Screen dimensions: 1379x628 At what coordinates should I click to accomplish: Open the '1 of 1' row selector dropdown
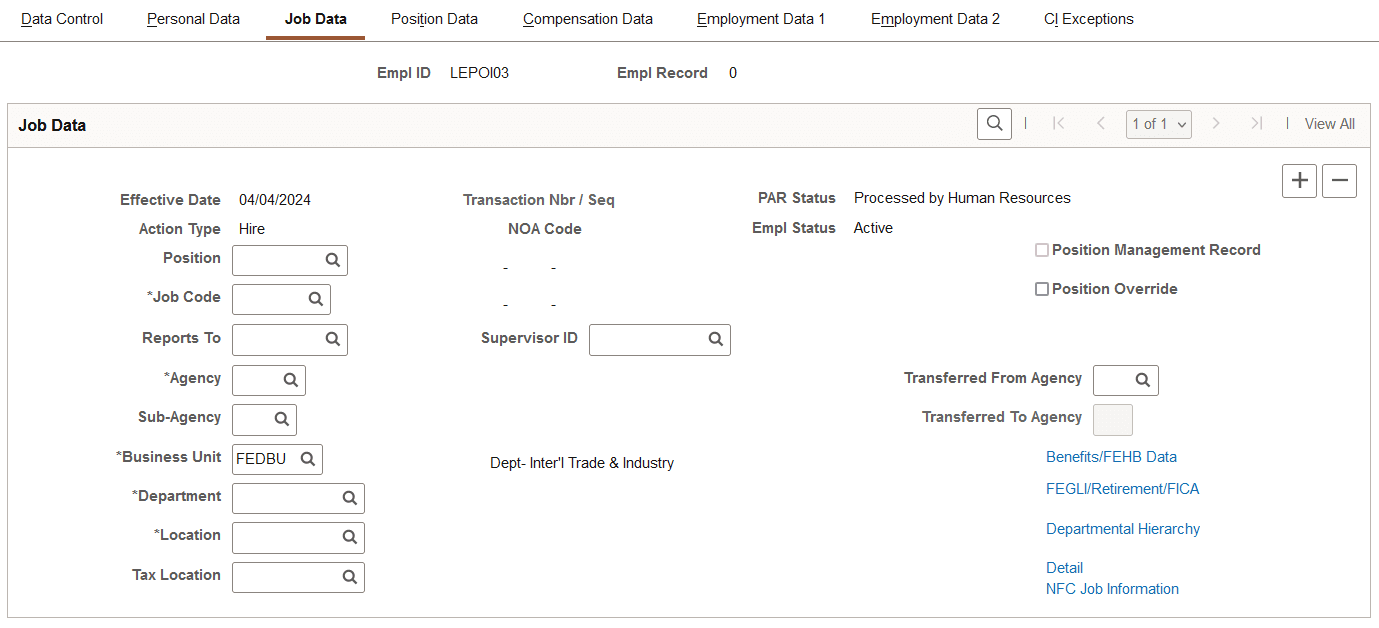pyautogui.click(x=1158, y=124)
